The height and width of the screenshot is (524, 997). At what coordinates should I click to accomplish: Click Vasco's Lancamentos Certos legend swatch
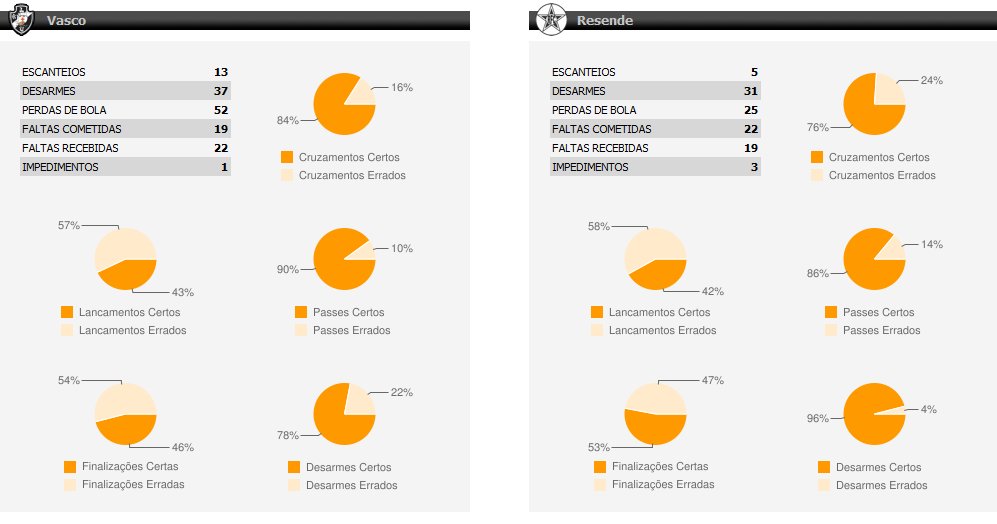tap(67, 312)
